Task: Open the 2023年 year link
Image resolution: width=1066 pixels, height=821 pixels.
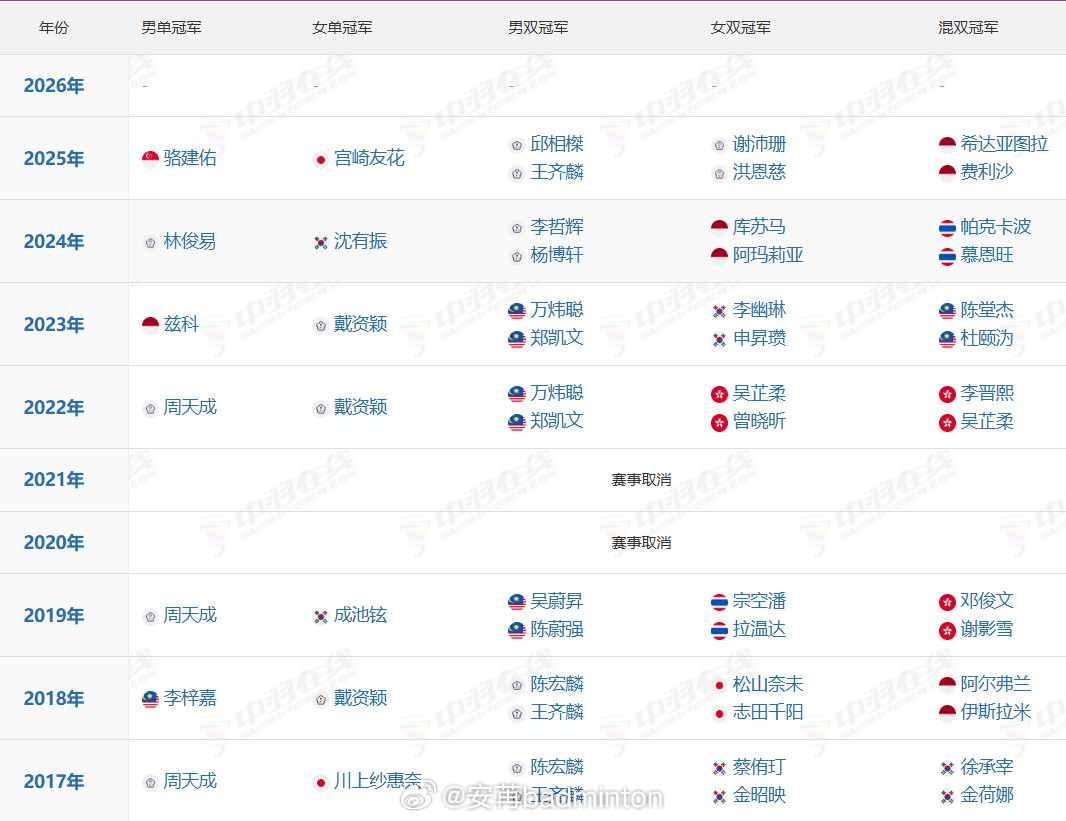Action: point(54,324)
